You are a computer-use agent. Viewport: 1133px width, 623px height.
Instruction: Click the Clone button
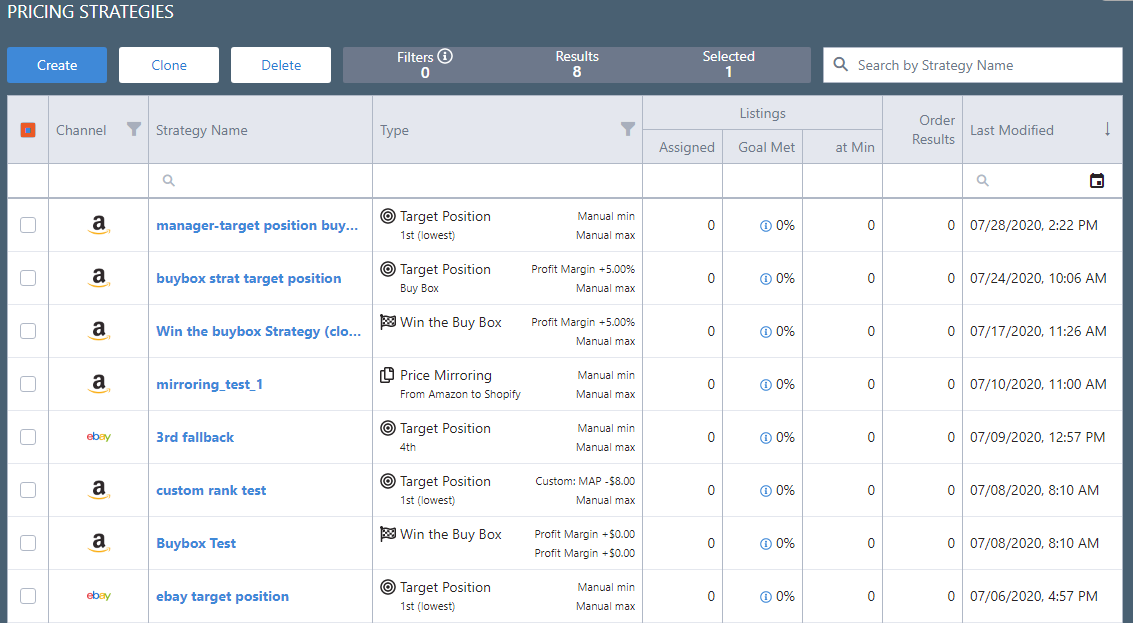point(169,65)
